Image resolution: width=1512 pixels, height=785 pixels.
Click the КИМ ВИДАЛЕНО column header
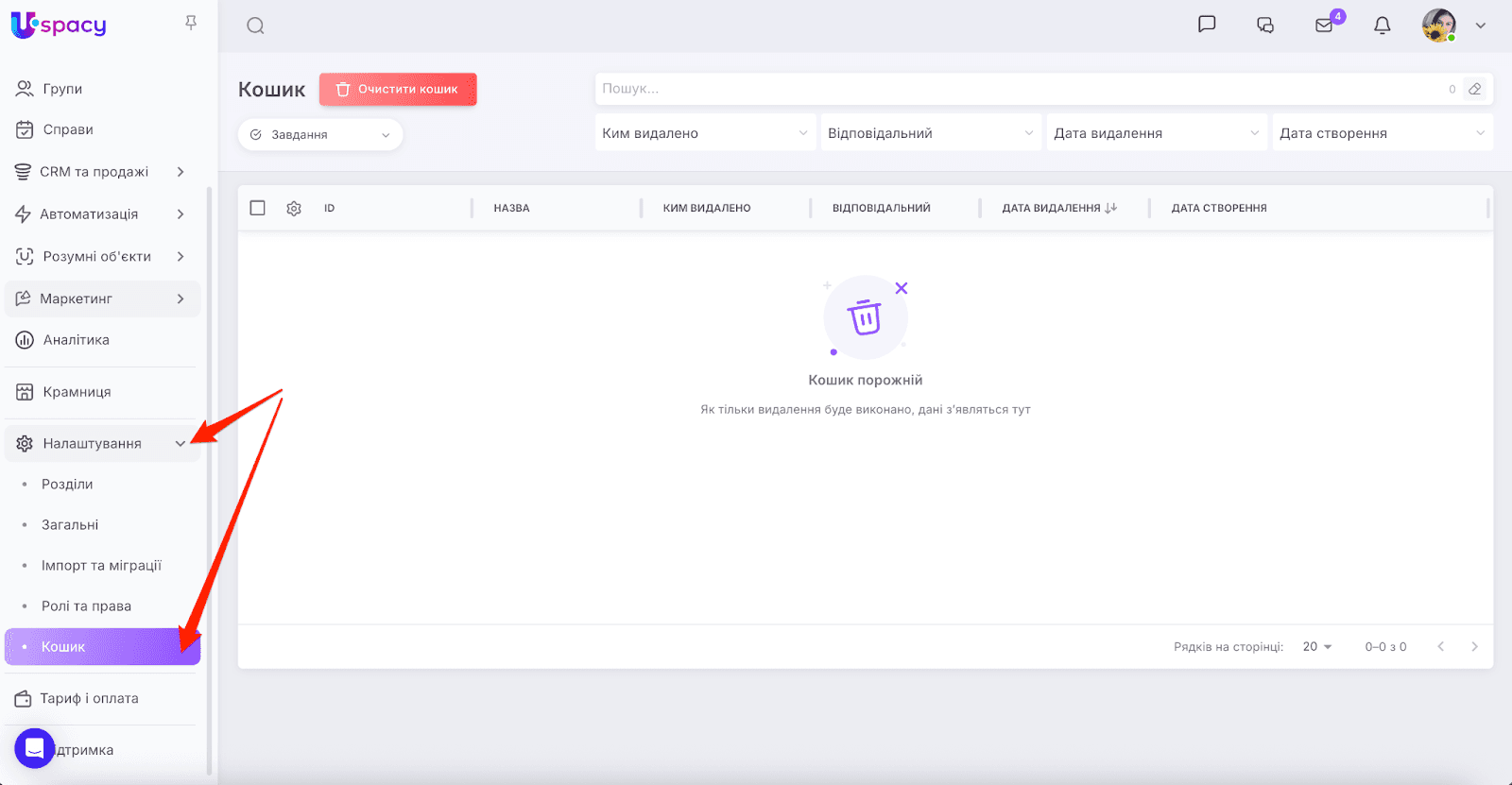coord(707,208)
